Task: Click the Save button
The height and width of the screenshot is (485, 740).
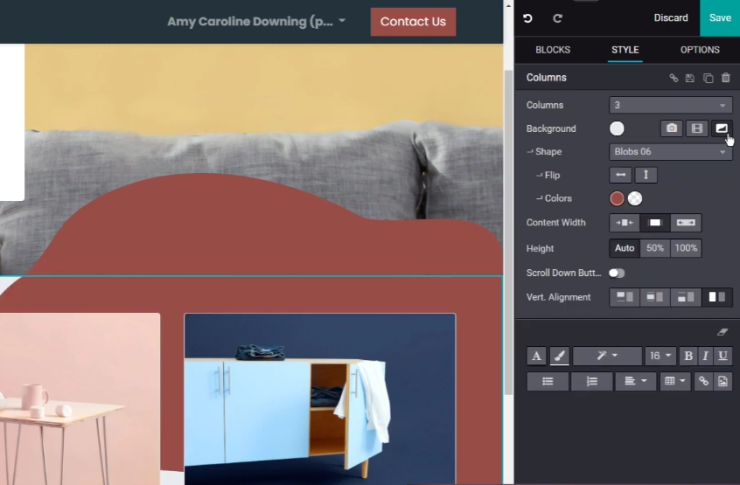Action: click(x=720, y=18)
